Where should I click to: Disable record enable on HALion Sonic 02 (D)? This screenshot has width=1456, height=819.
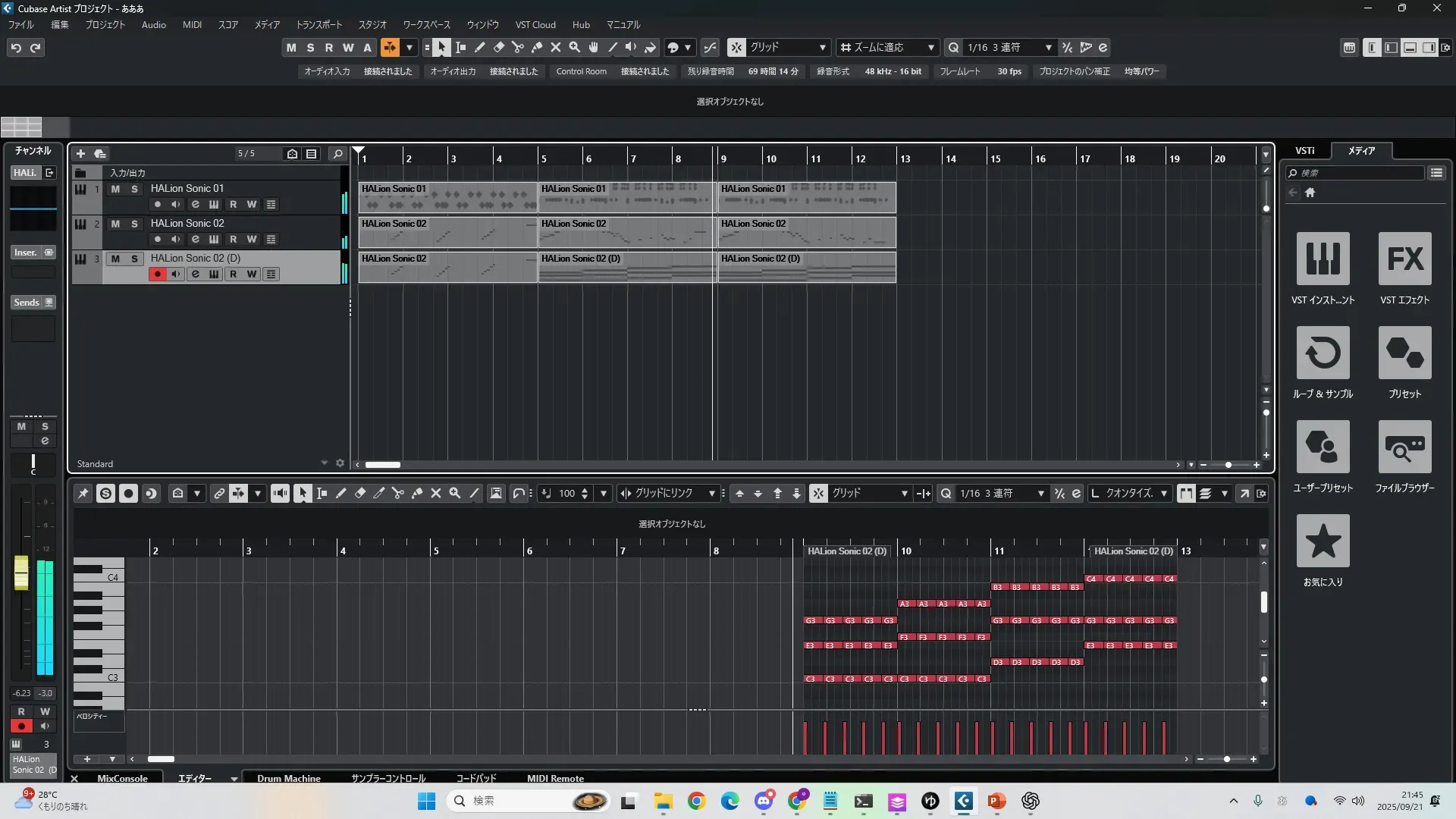[x=157, y=275]
